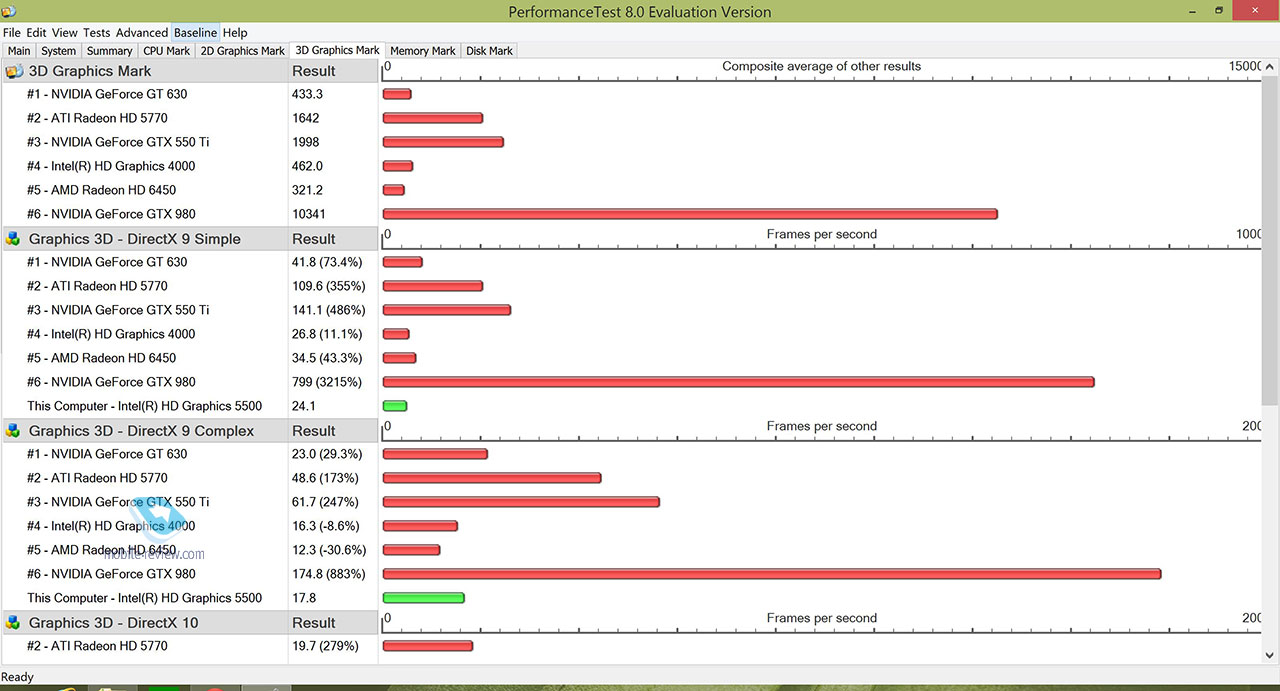Select the 3D Graphics Mark tab
1280x691 pixels.
coord(337,50)
